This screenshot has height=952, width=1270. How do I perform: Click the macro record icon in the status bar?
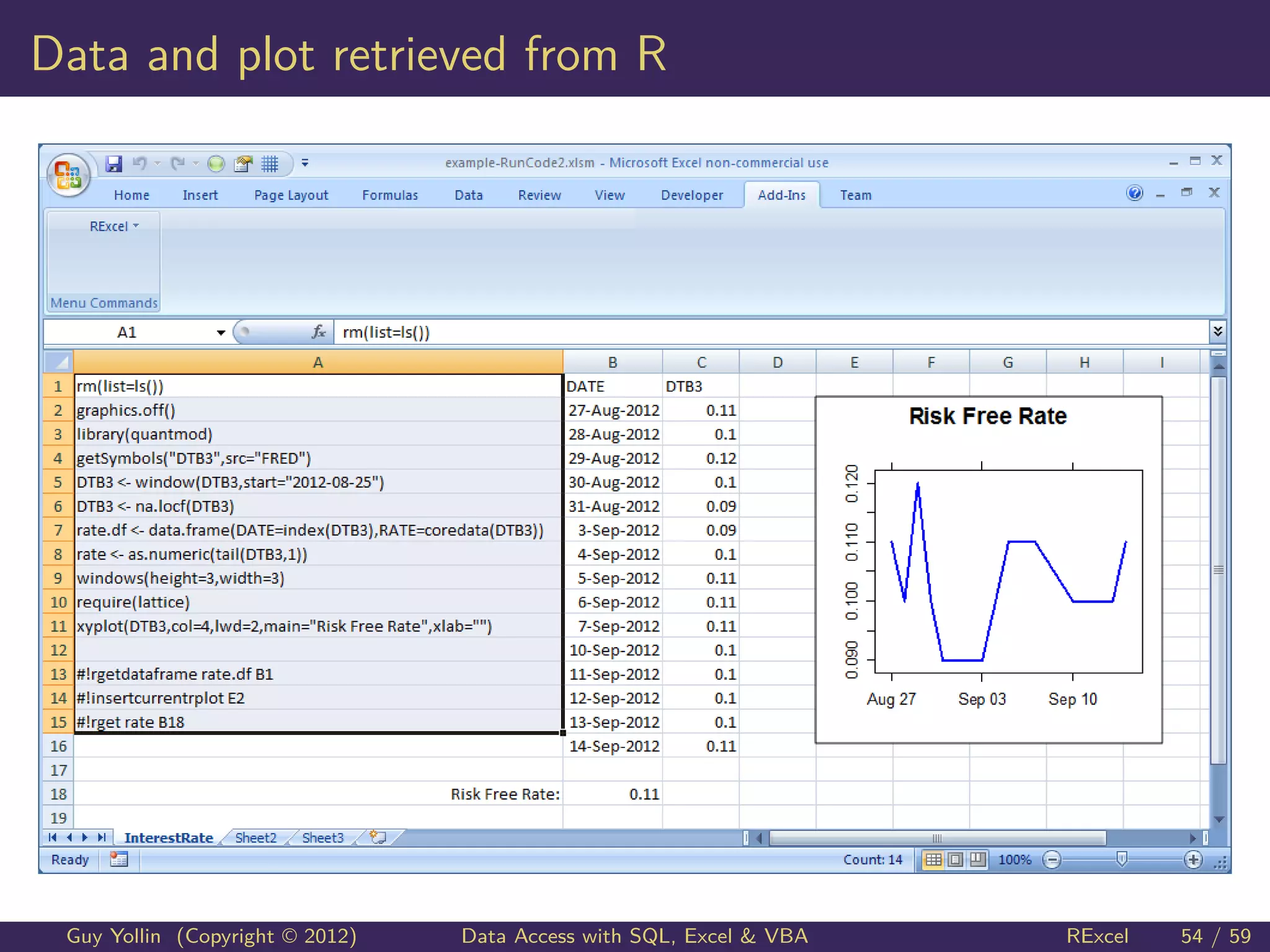[x=118, y=859]
